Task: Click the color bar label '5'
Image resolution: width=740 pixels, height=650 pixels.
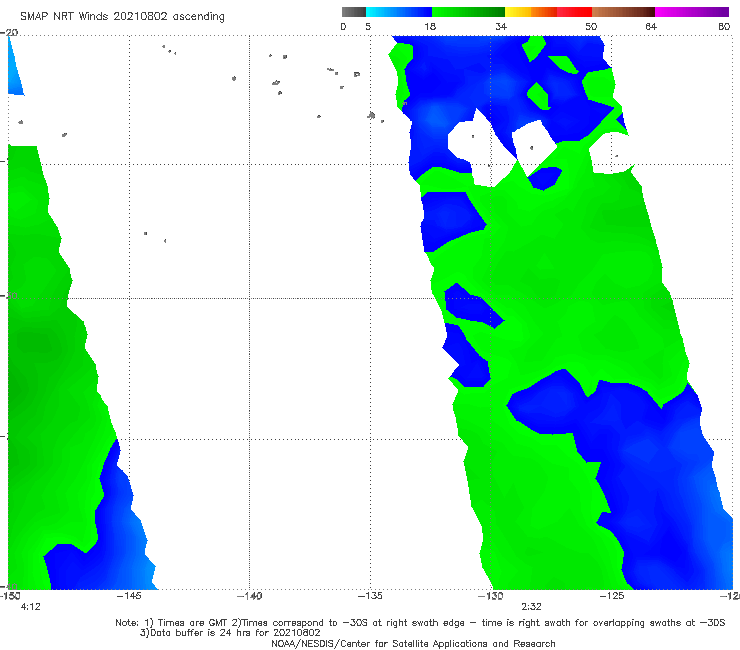Action: point(368,26)
